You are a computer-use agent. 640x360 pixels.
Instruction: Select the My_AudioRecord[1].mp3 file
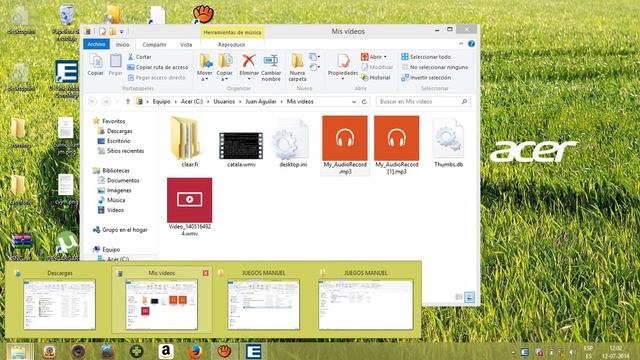point(397,145)
